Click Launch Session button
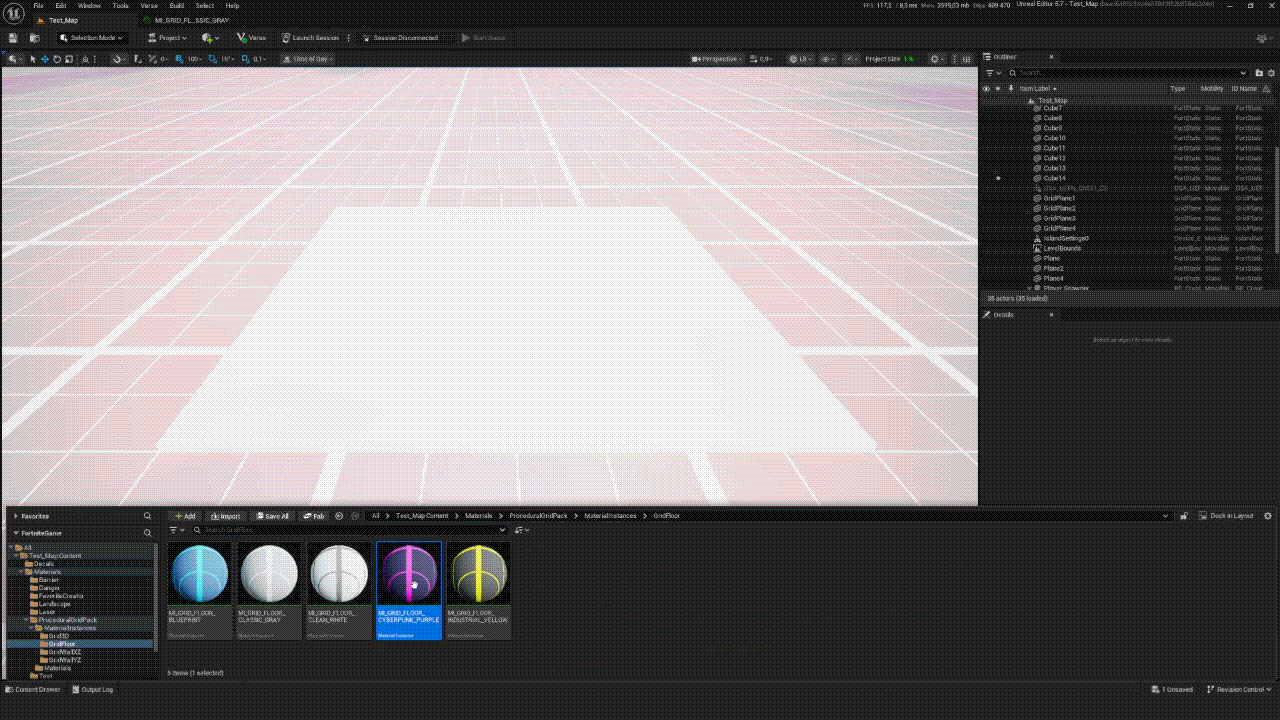Viewport: 1280px width, 720px height. pos(310,38)
